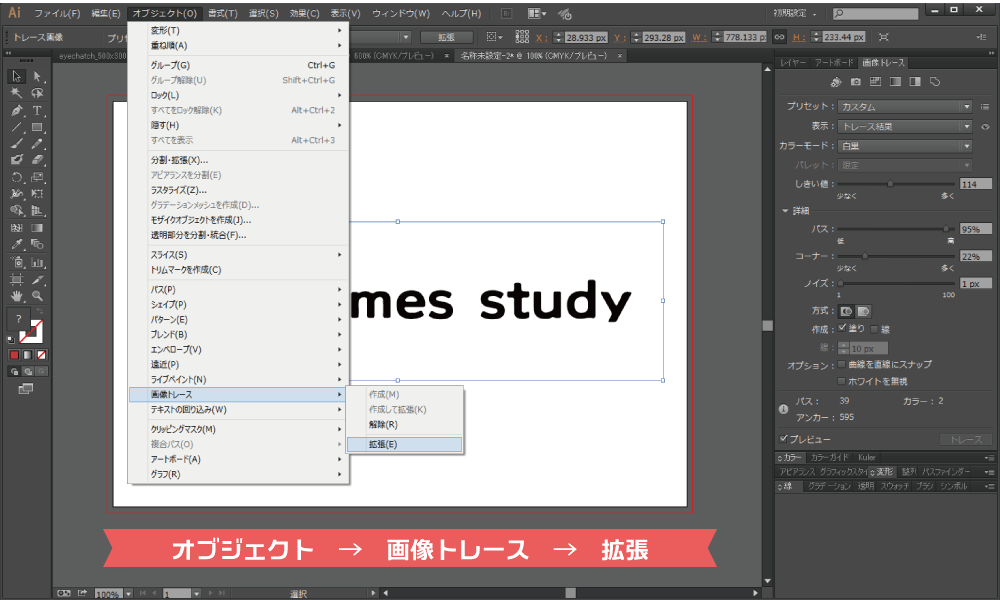1000x600 pixels.
Task: Open the カラー panel flyout menu
Action: pos(989,458)
